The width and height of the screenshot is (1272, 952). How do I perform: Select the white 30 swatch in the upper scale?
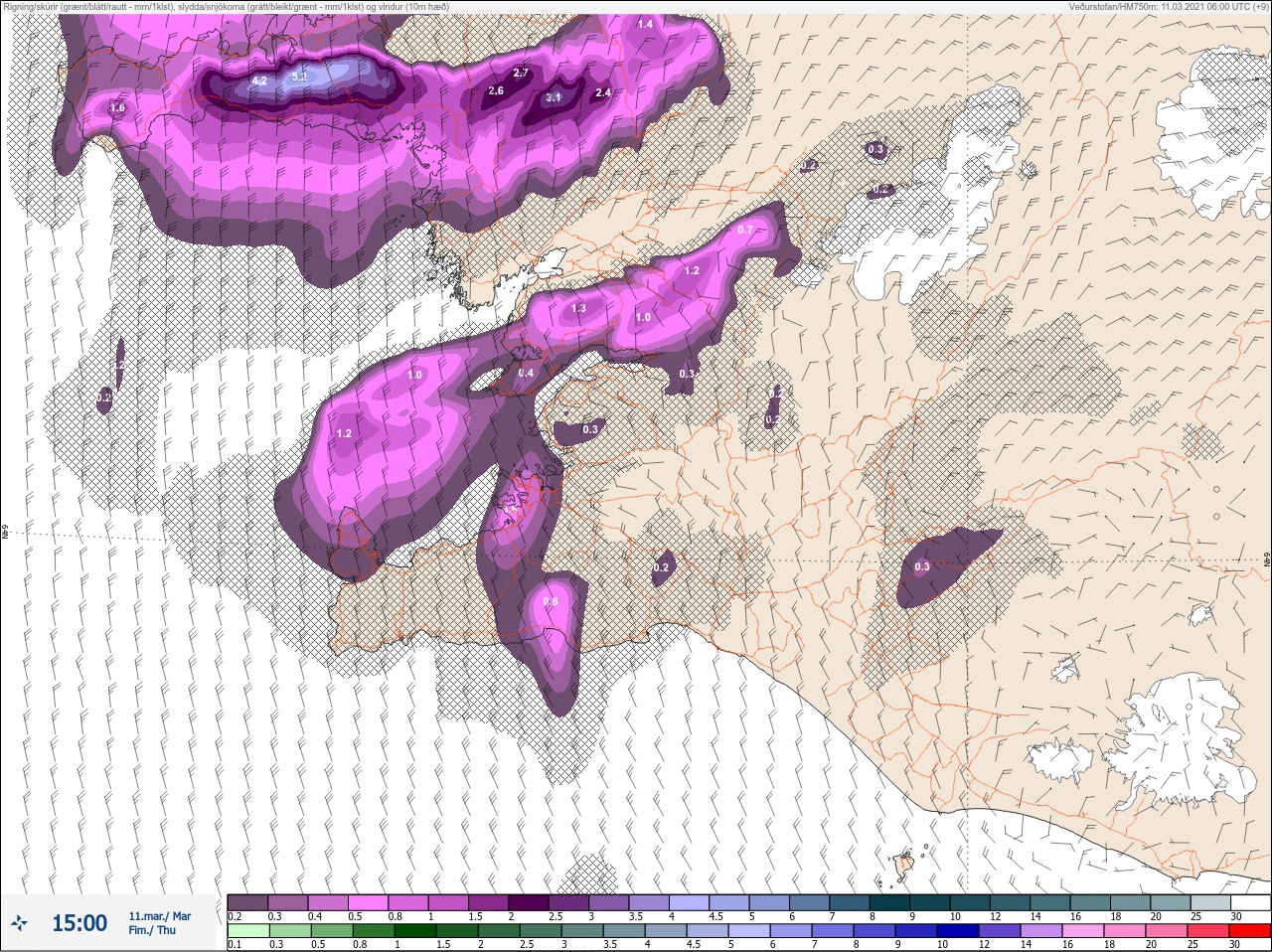pos(1250,902)
